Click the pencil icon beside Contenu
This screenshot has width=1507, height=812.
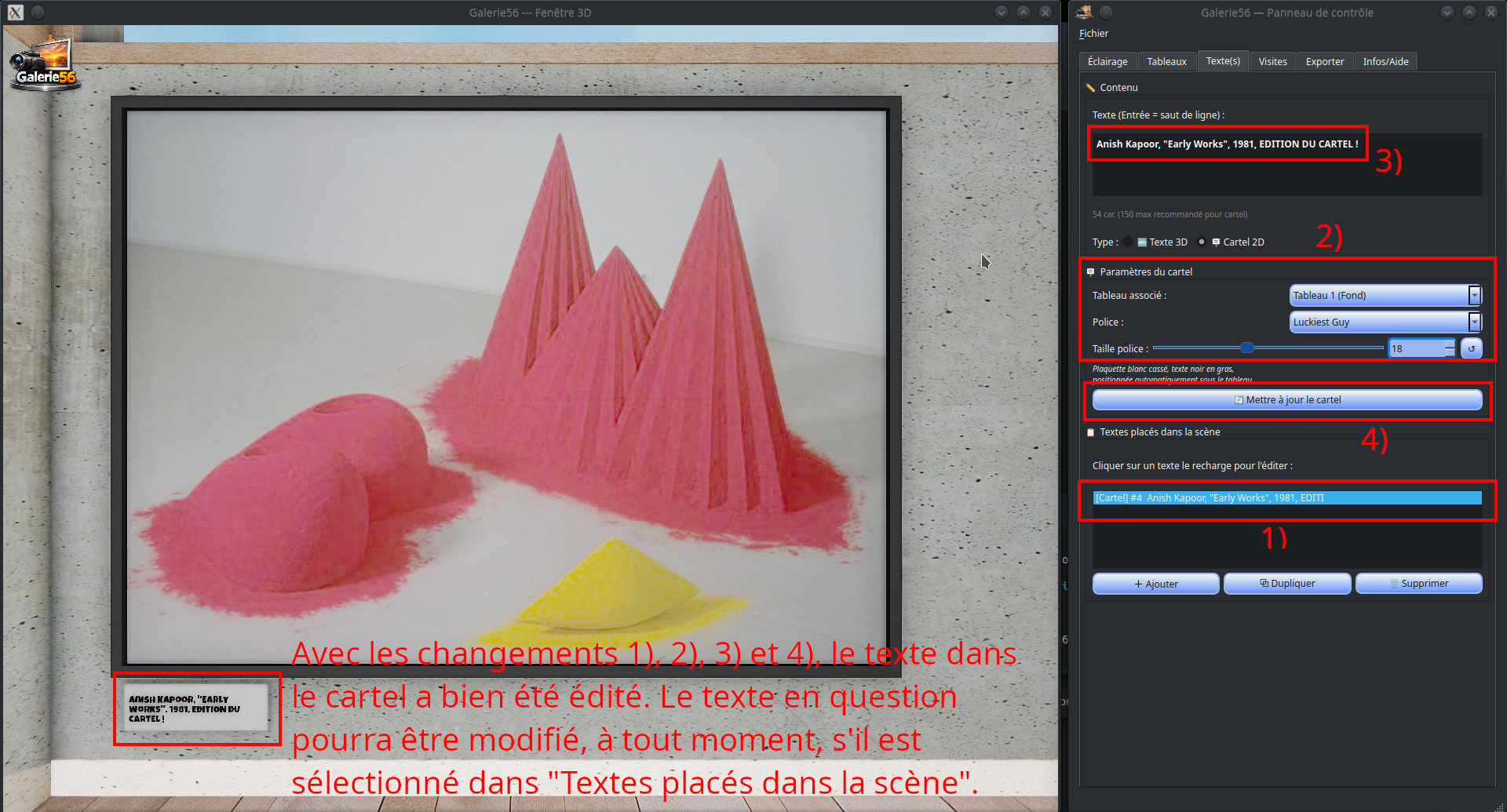[x=1090, y=88]
